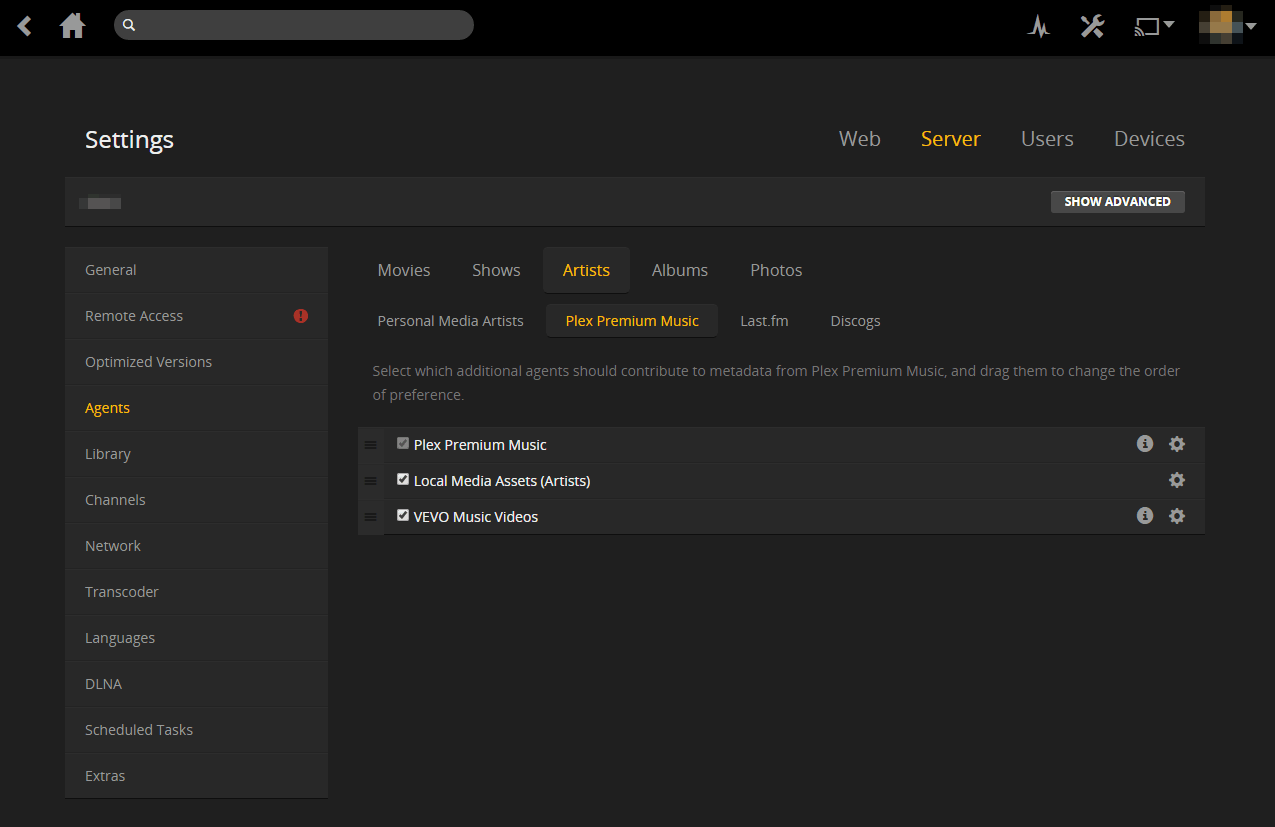The image size is (1275, 827).
Task: Select the Server settings tab
Action: pos(951,139)
